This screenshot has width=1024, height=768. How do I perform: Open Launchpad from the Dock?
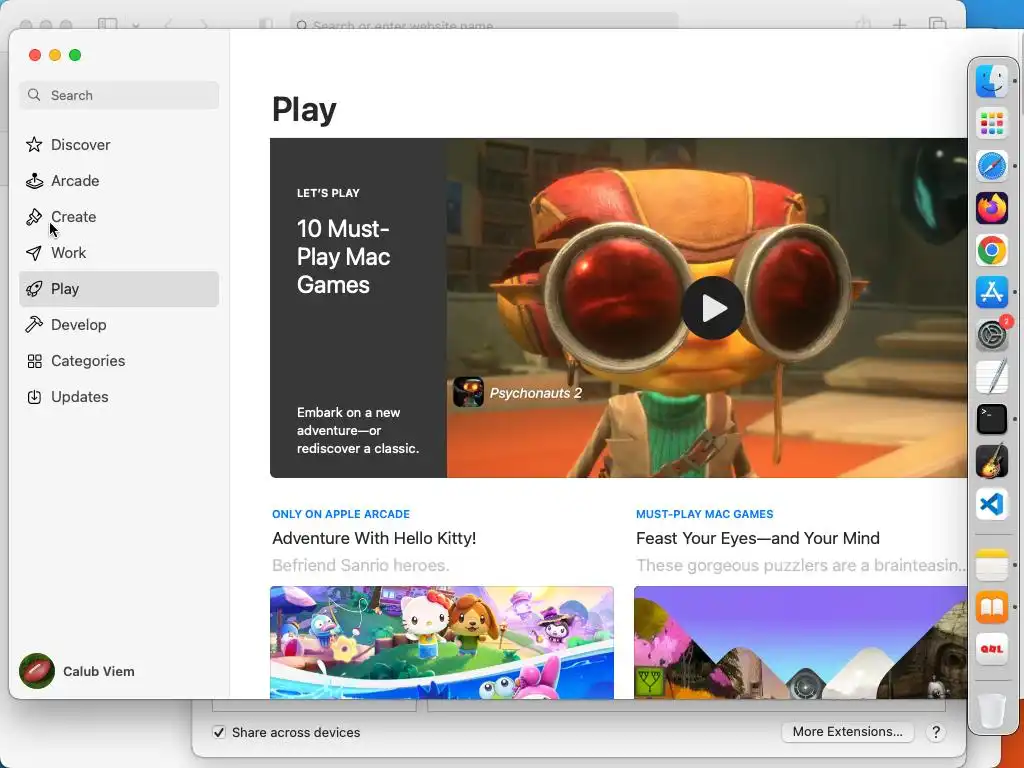click(x=991, y=123)
